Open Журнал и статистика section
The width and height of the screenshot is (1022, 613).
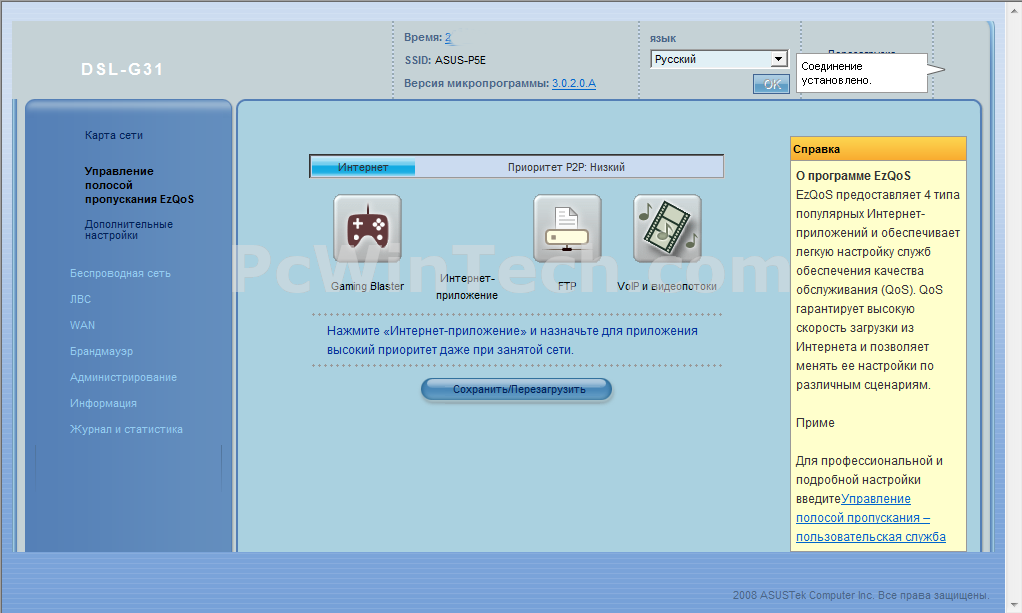pos(126,429)
